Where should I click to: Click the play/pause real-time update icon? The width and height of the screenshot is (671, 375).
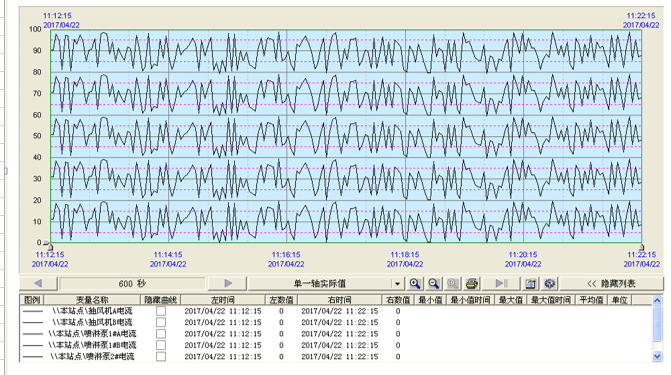[501, 283]
